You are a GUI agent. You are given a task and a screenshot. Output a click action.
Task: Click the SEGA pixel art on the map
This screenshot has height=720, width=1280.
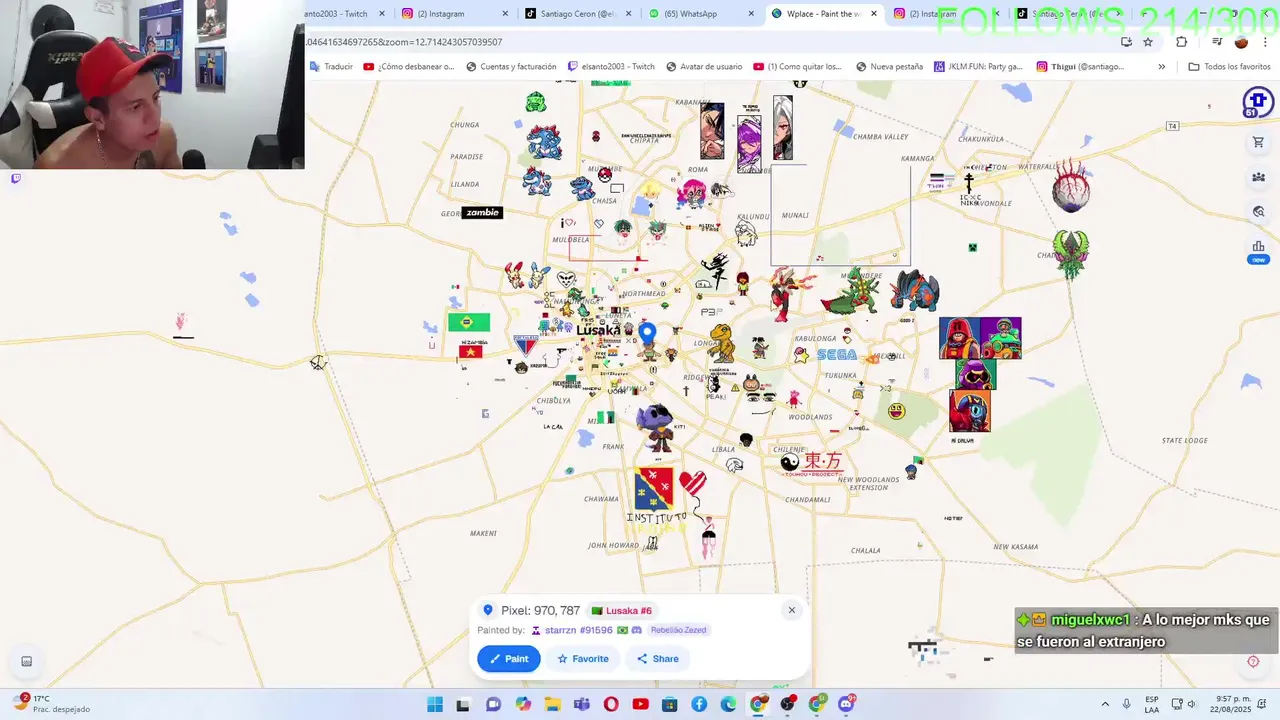836,354
